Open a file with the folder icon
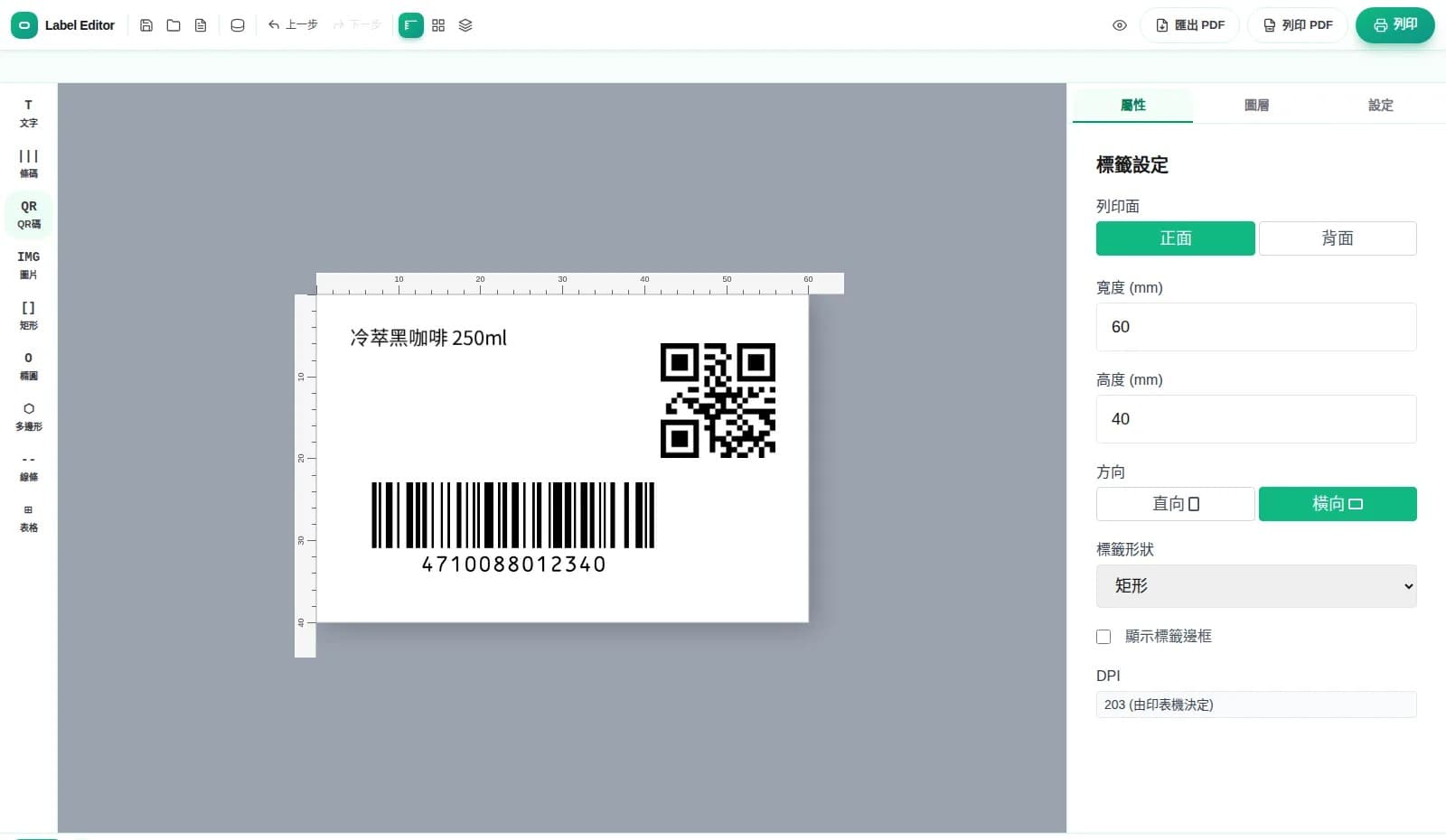 174,25
